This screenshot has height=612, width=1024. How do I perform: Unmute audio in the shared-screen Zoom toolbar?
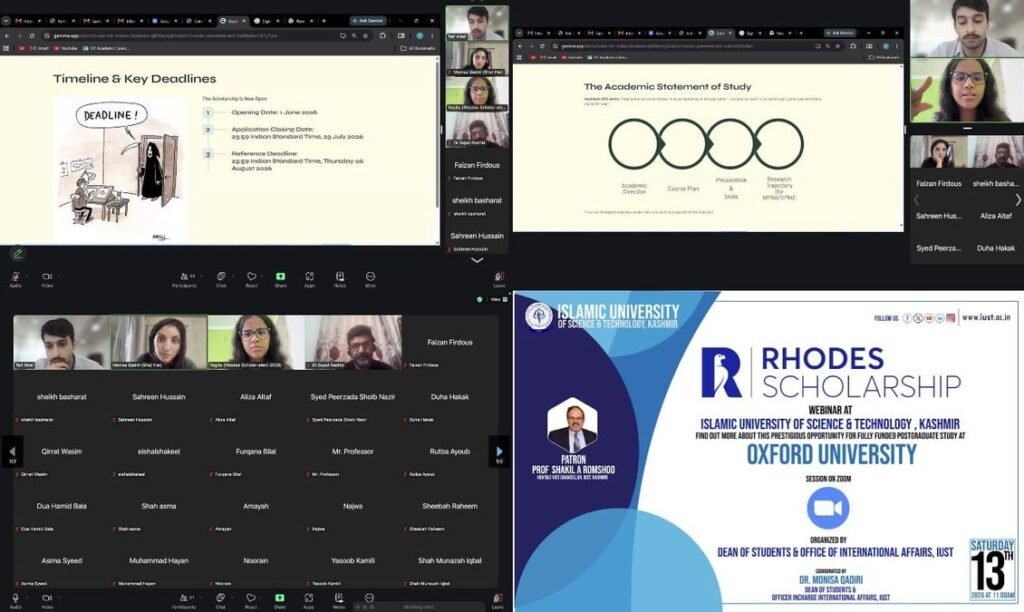pyautogui.click(x=14, y=279)
